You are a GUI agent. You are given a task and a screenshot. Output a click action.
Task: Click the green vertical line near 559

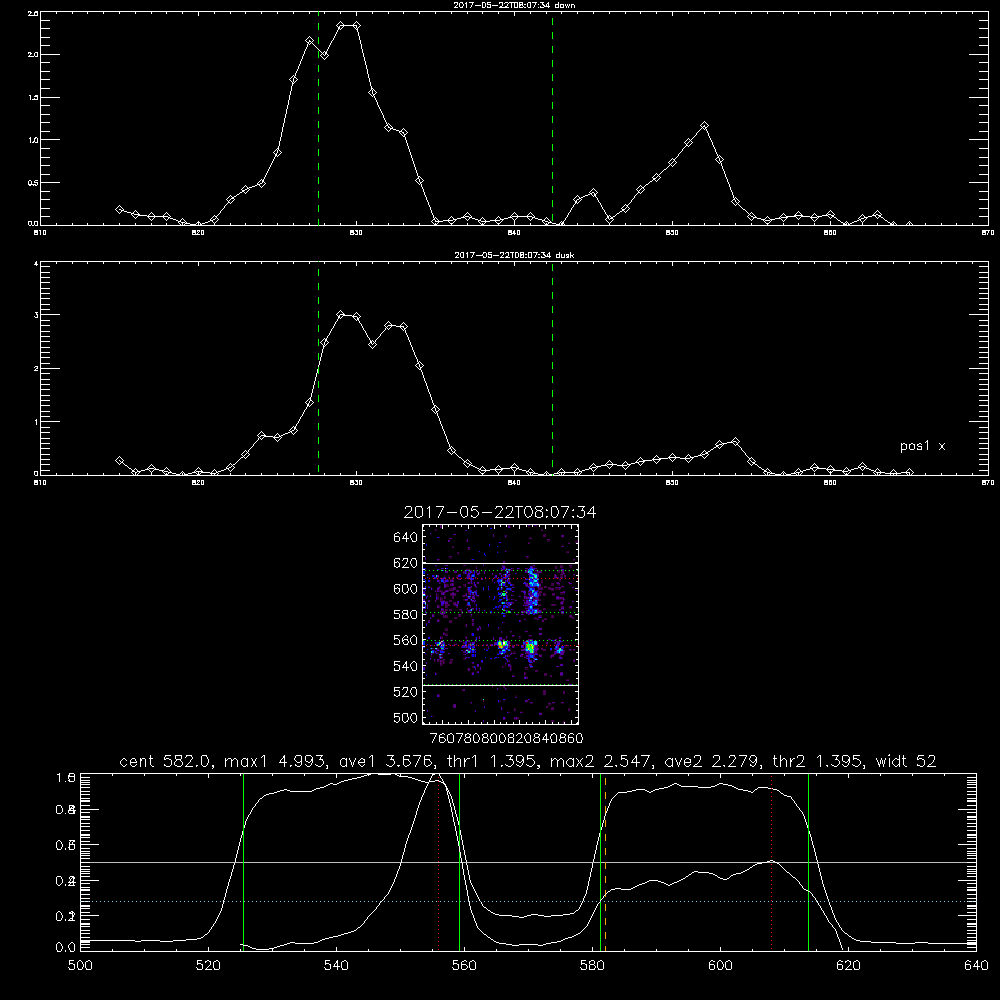coord(459,861)
